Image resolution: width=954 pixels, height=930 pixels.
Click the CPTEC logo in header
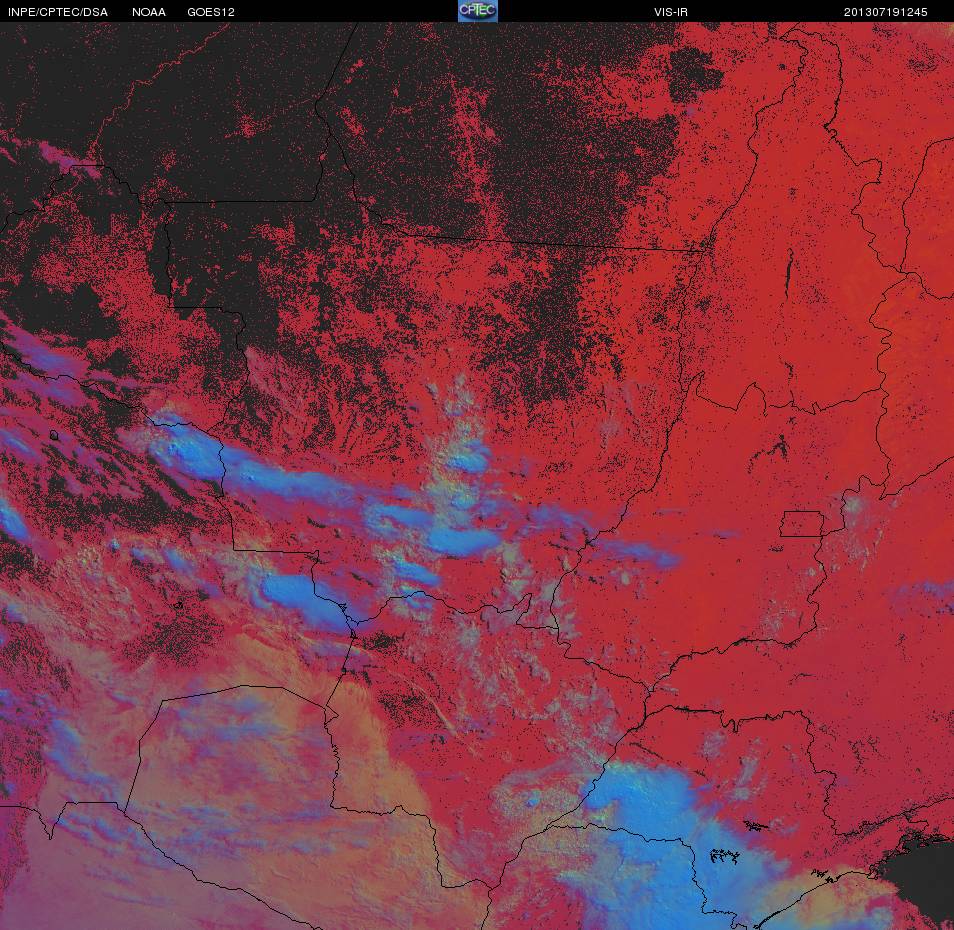pos(478,11)
